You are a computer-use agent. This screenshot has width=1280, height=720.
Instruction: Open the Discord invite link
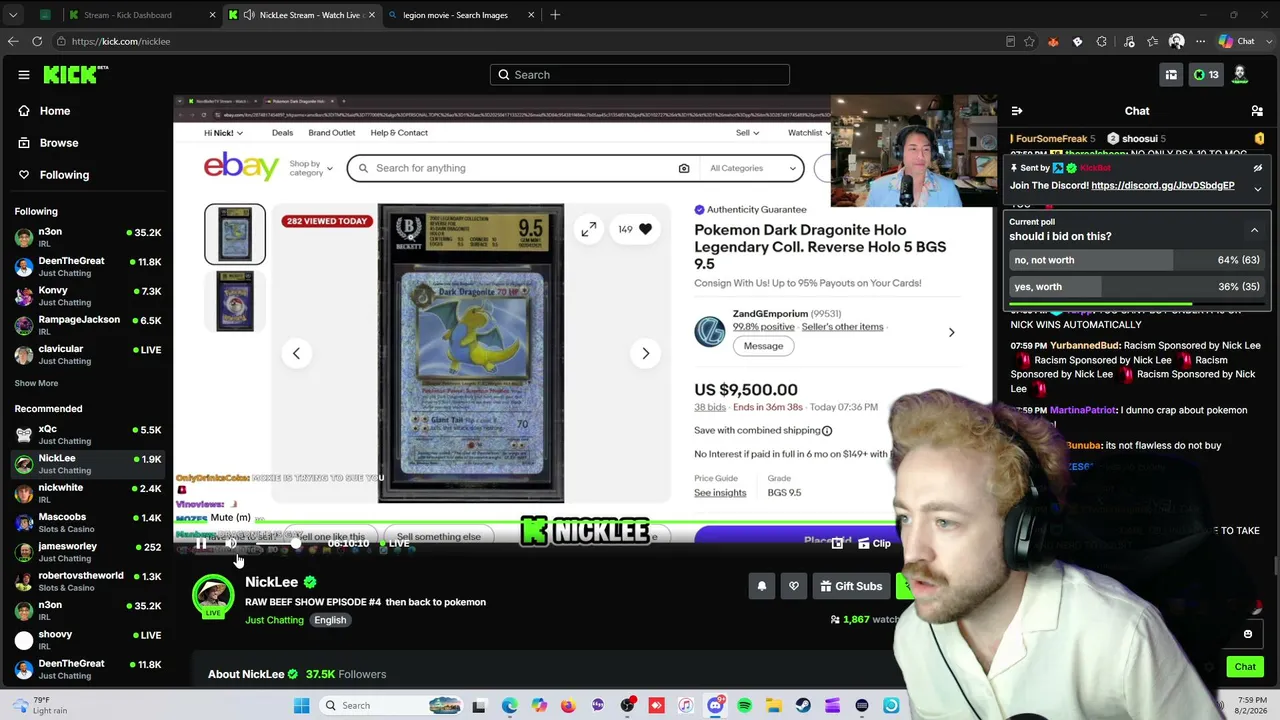tap(1163, 186)
